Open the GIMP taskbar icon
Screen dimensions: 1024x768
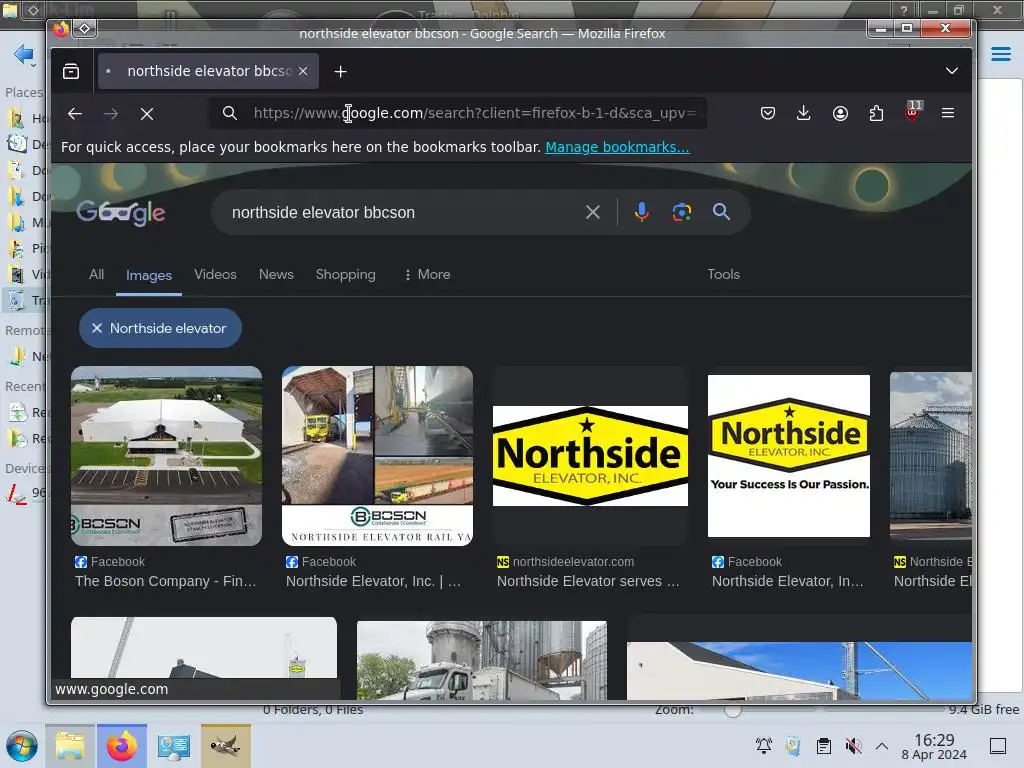tap(225, 746)
